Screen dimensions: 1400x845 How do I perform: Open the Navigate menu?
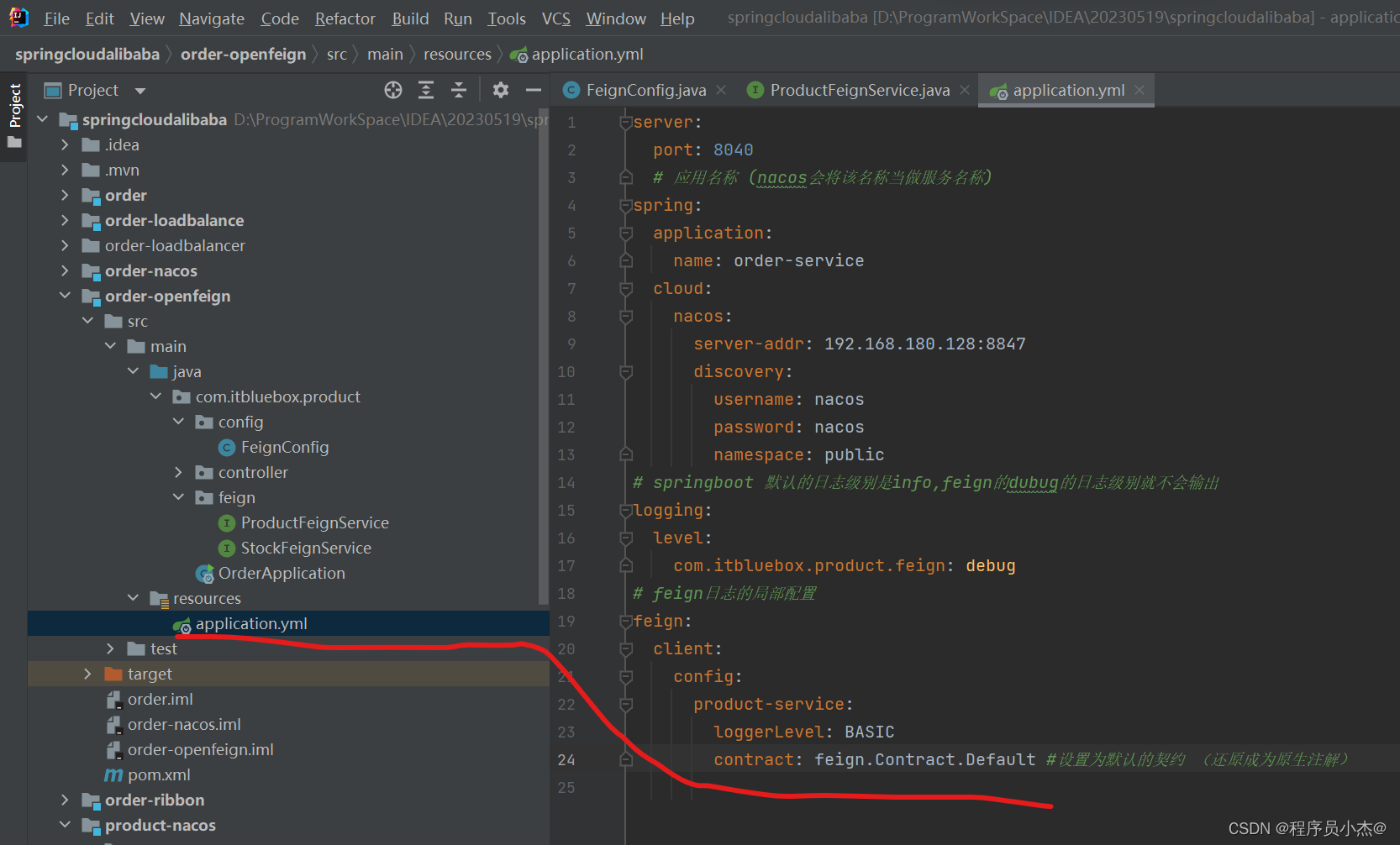coord(212,18)
